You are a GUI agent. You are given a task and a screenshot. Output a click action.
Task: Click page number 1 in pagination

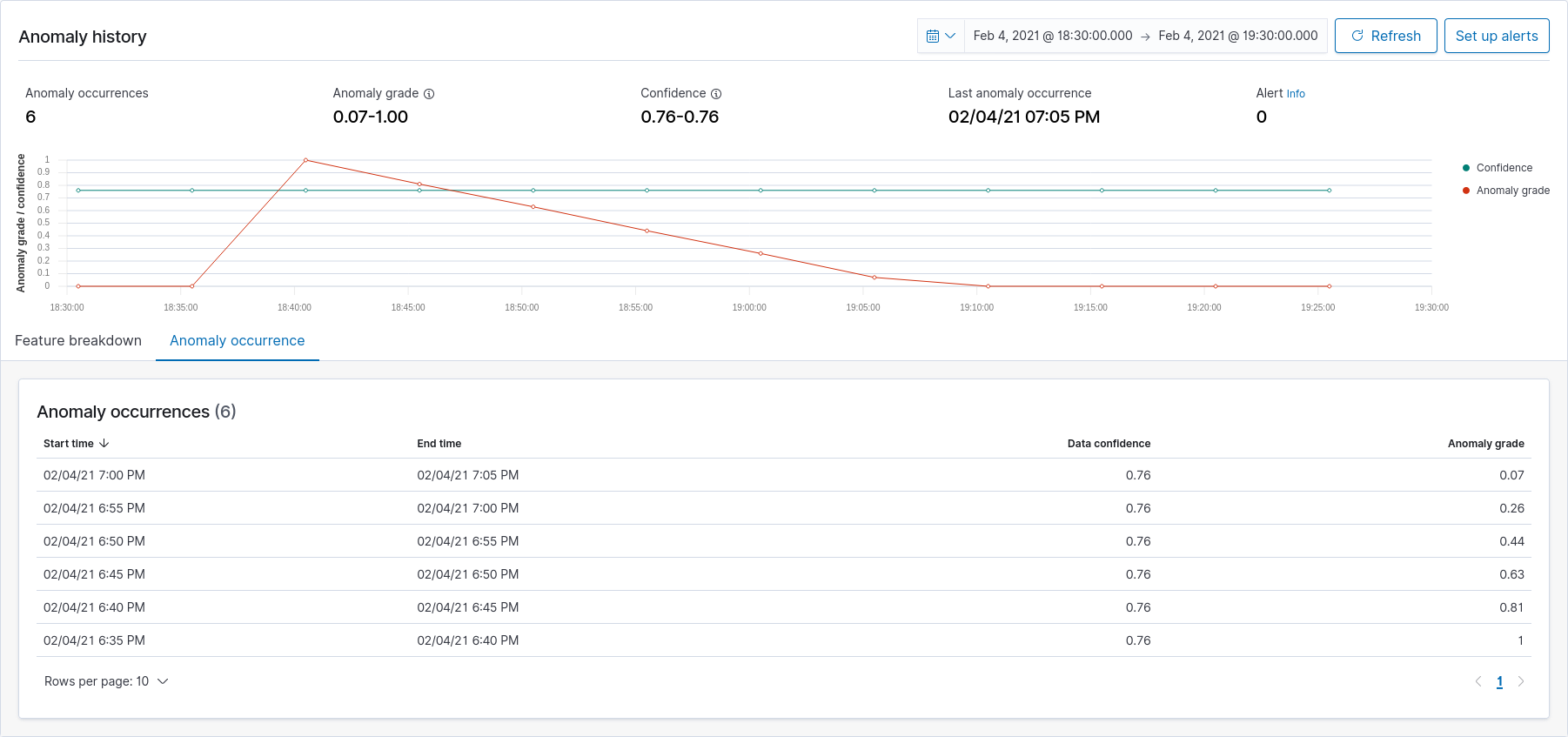point(1499,681)
